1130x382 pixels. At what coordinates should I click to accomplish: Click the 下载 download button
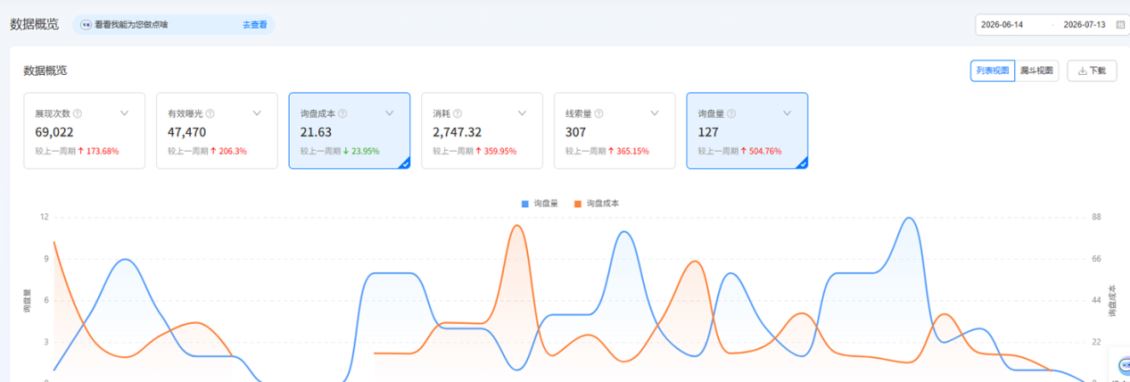[x=1092, y=71]
